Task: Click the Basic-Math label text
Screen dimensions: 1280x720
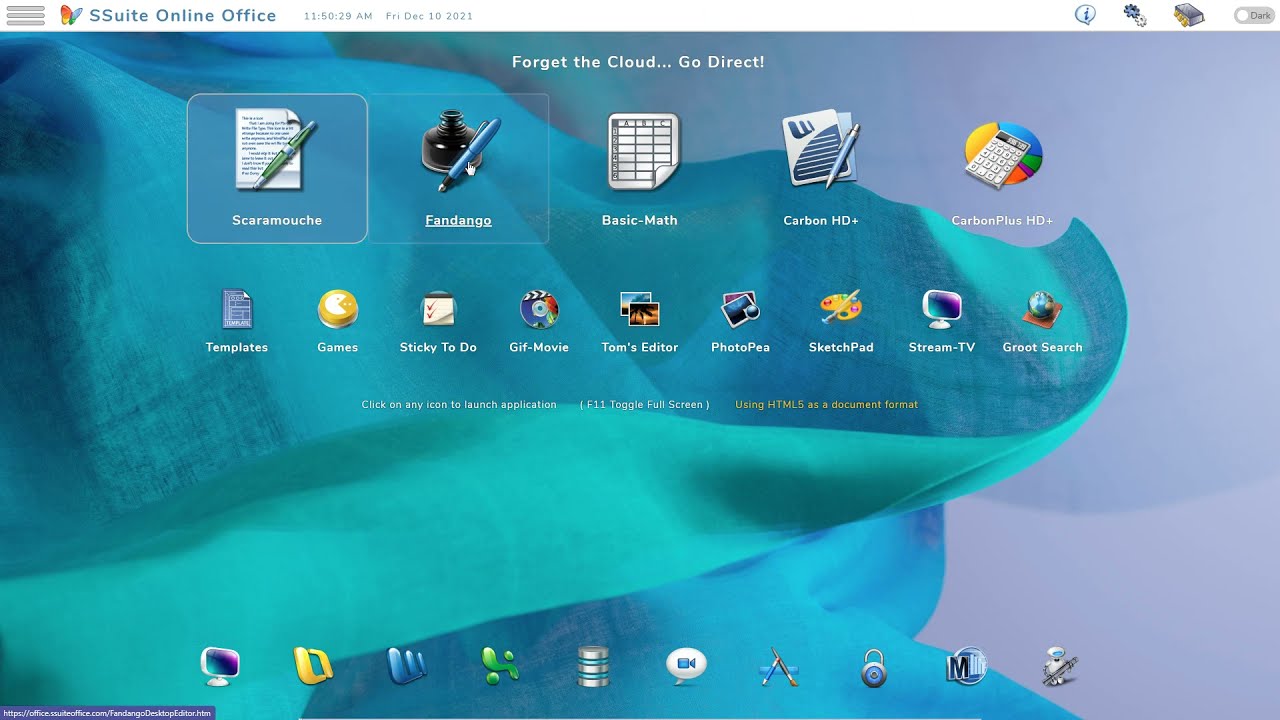Action: [x=640, y=221]
